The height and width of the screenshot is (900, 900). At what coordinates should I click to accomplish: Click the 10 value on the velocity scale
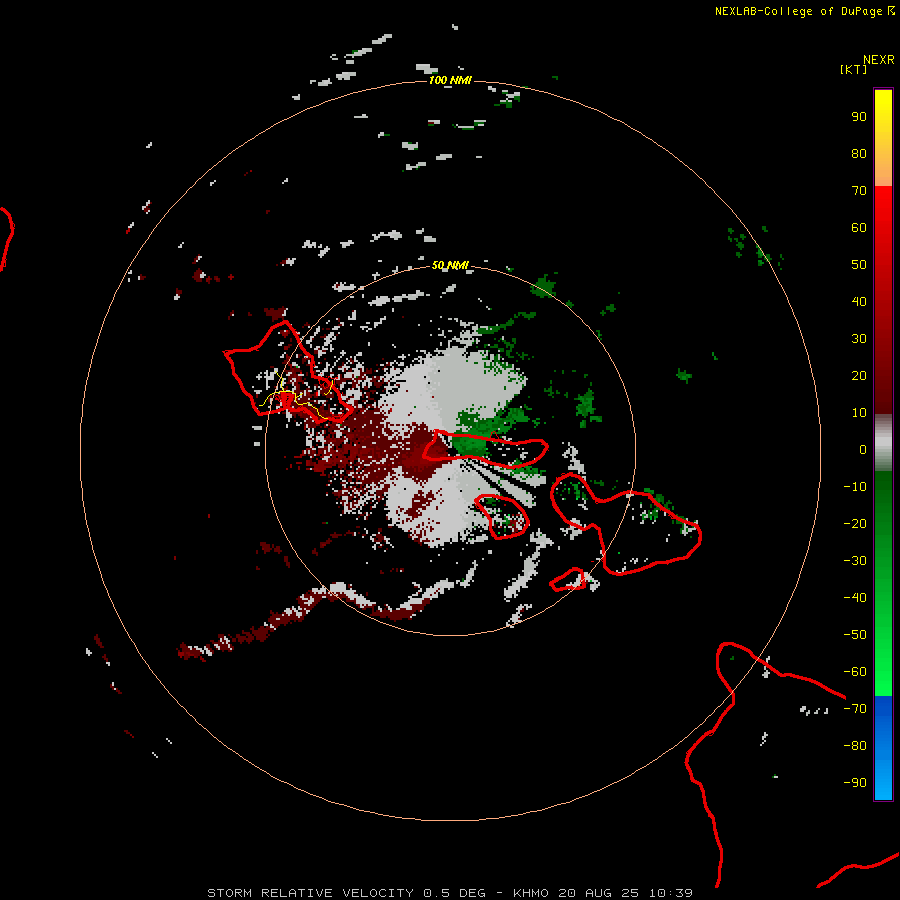pyautogui.click(x=859, y=413)
